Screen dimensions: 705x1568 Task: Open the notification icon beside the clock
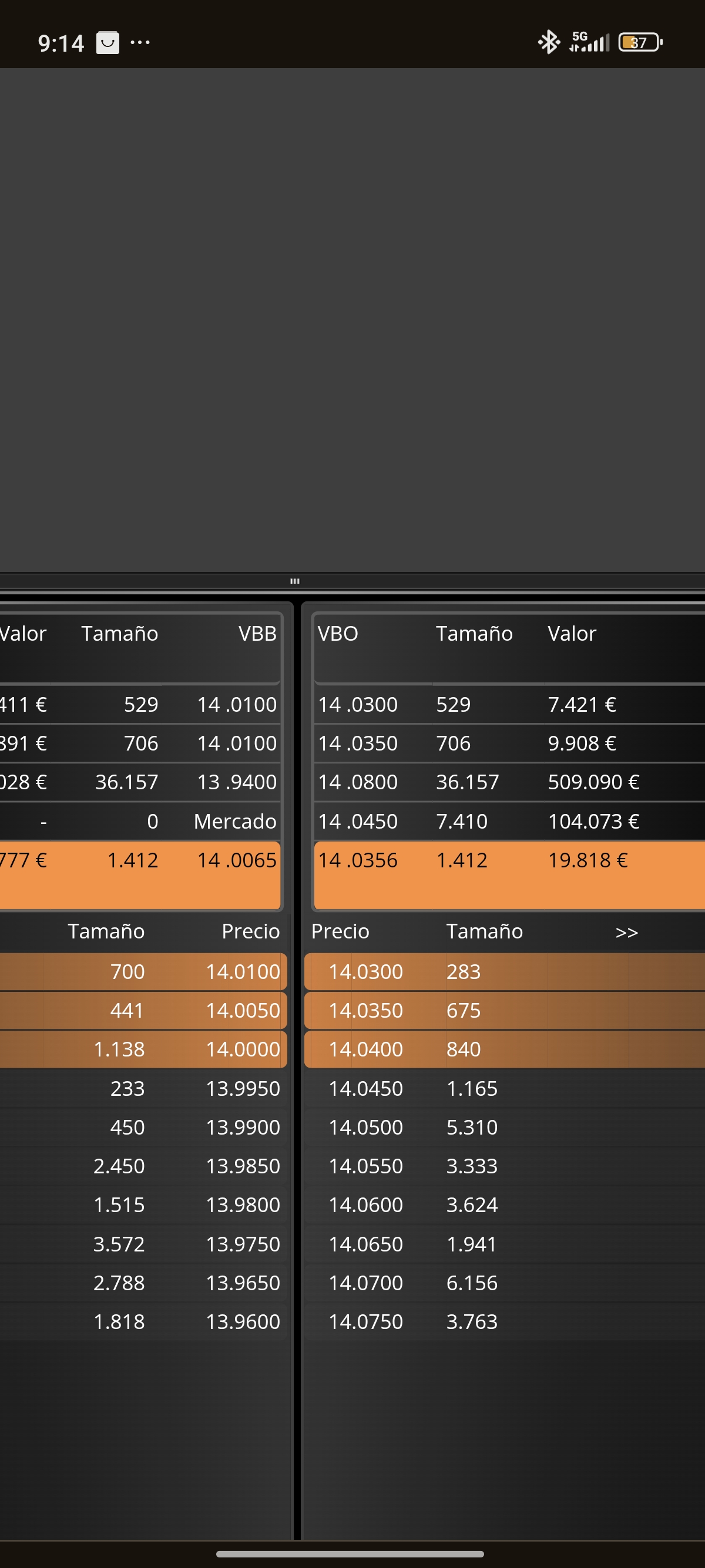tap(108, 43)
